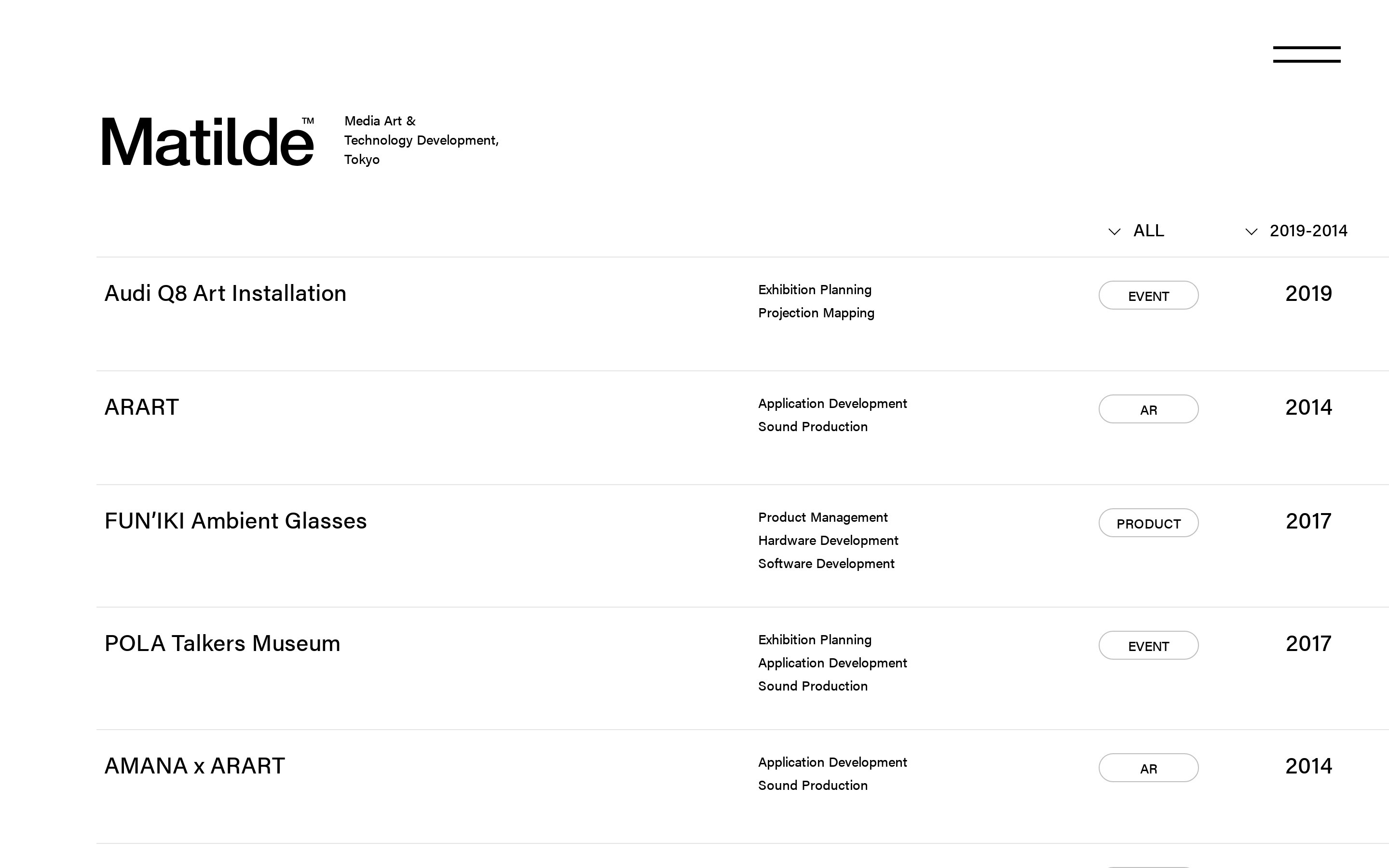This screenshot has height=868, width=1389.
Task: Click the 2017 year of FUN'IKI row
Action: point(1308,521)
